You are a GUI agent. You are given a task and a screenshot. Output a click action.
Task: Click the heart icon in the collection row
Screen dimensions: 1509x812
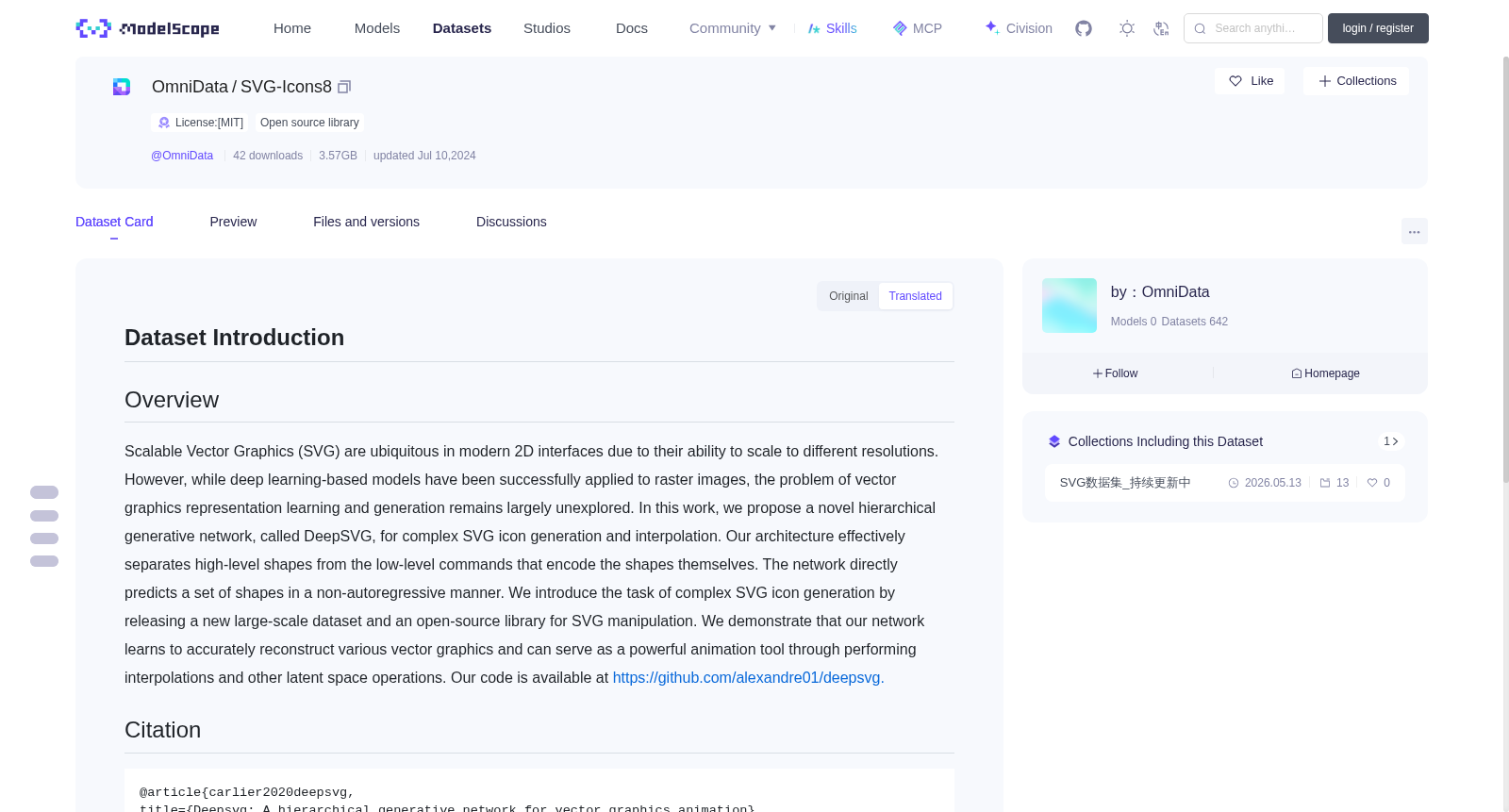[x=1372, y=483]
